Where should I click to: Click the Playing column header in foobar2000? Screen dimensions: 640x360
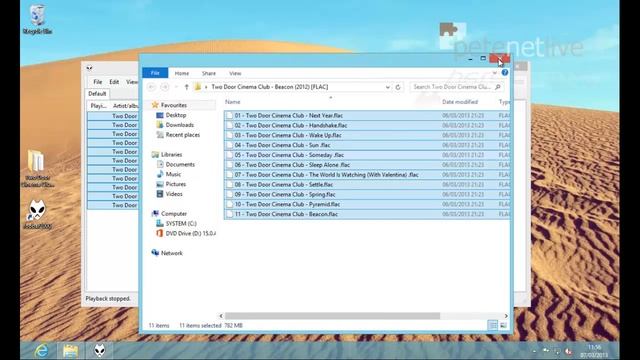click(x=98, y=106)
